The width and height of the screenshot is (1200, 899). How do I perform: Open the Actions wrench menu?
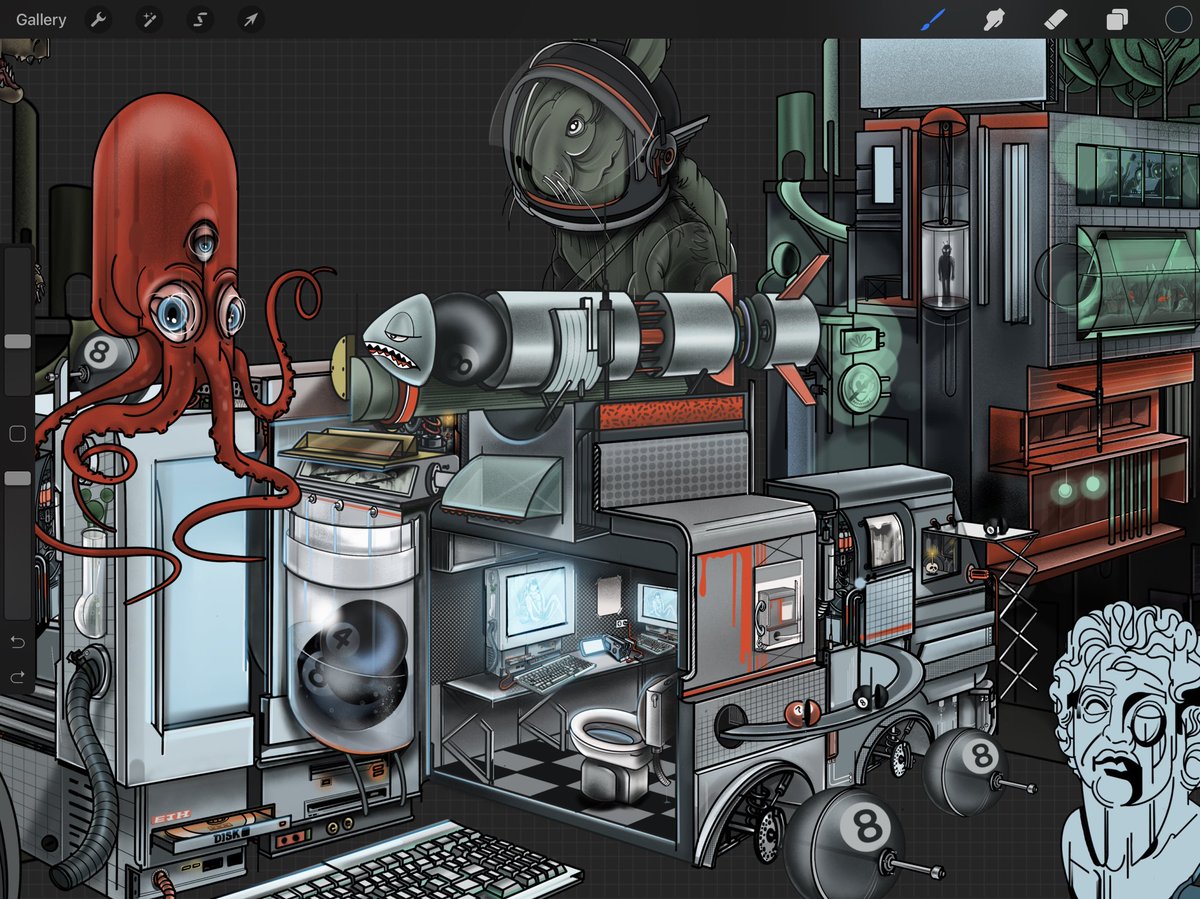tap(98, 19)
